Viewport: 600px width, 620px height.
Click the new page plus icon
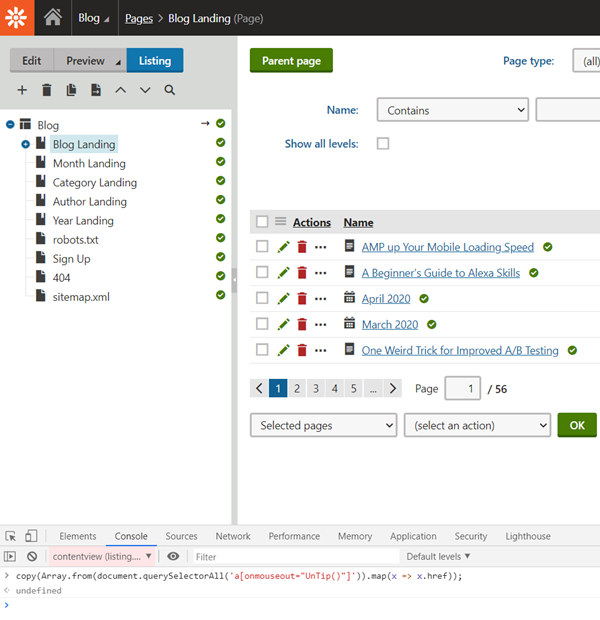pos(22,90)
